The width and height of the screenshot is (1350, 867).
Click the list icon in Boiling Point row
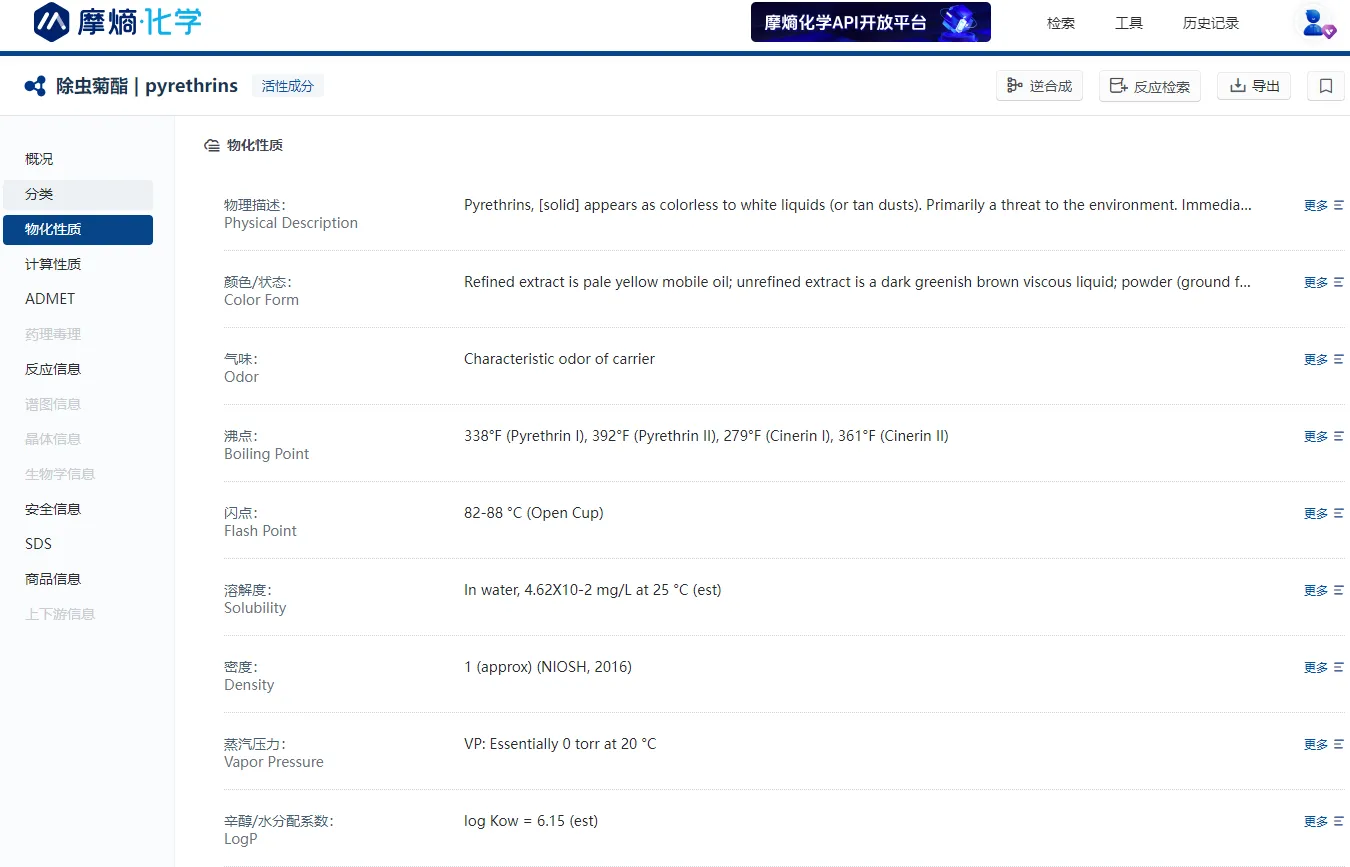(1339, 436)
